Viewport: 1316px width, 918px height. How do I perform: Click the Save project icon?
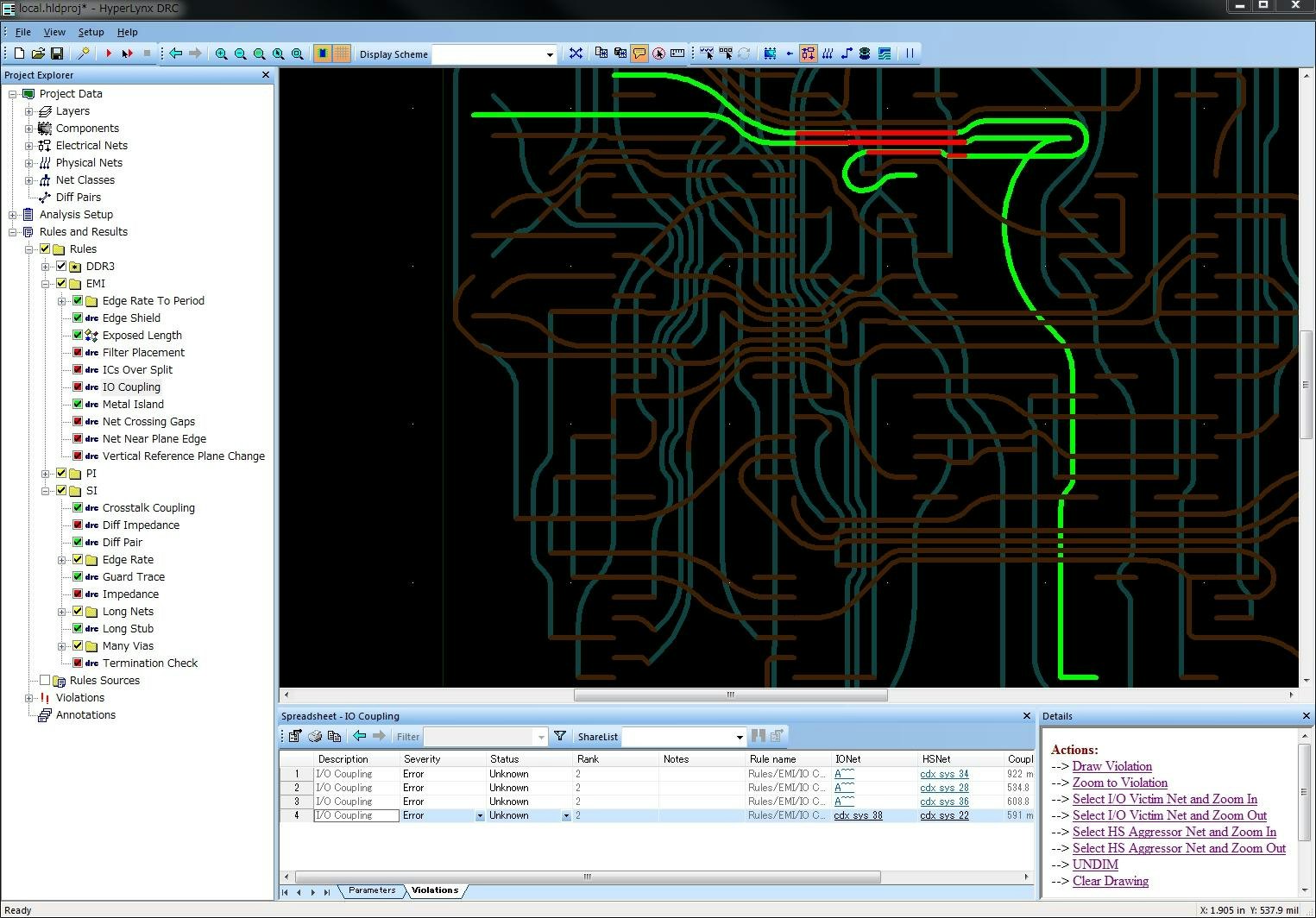click(x=57, y=53)
